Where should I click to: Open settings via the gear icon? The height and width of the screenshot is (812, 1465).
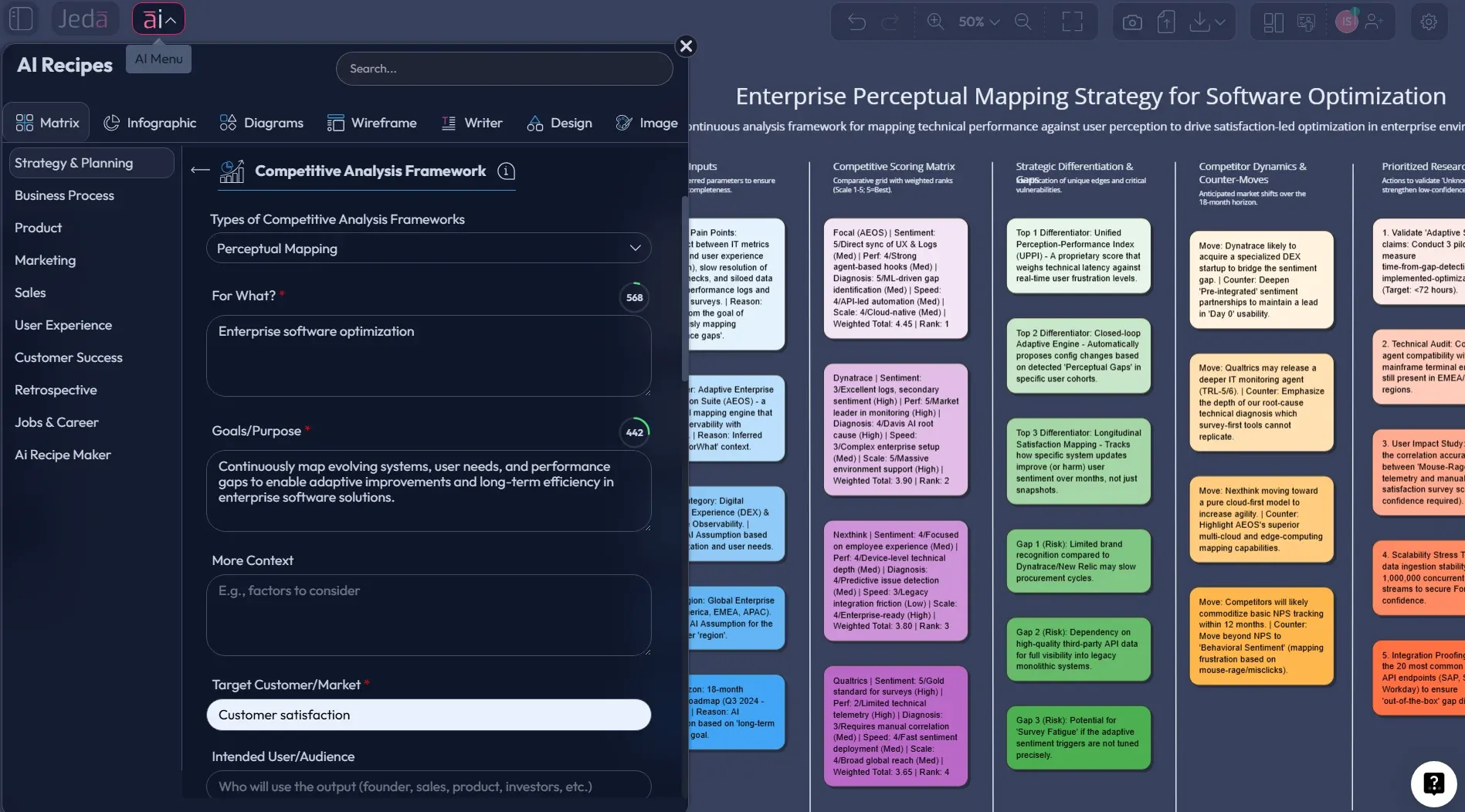(x=1429, y=21)
